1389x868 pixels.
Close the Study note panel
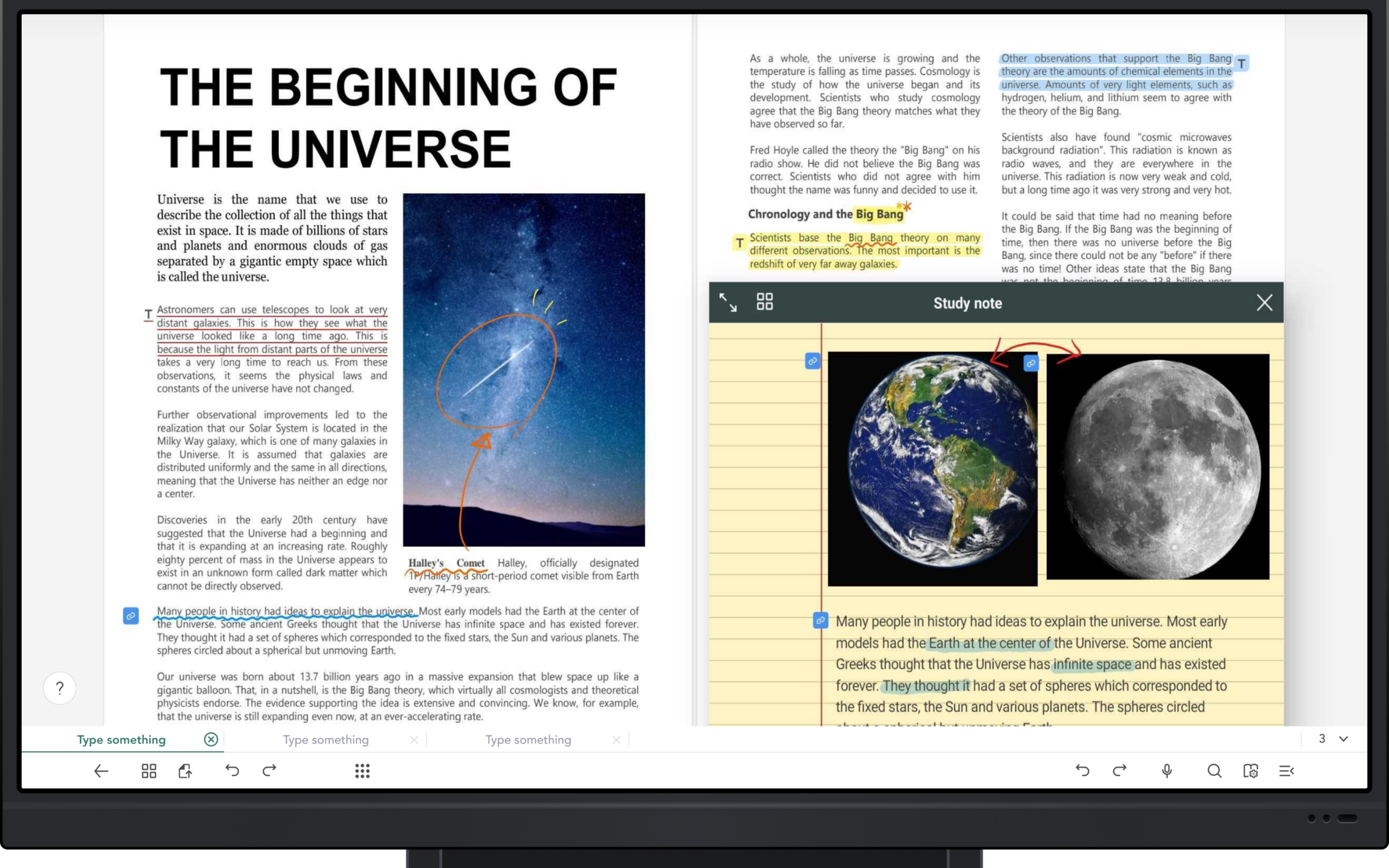[x=1265, y=302]
